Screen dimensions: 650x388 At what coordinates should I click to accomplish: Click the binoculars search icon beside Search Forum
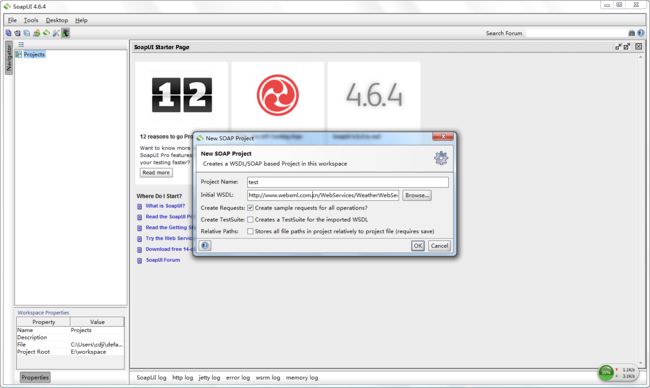(631, 33)
